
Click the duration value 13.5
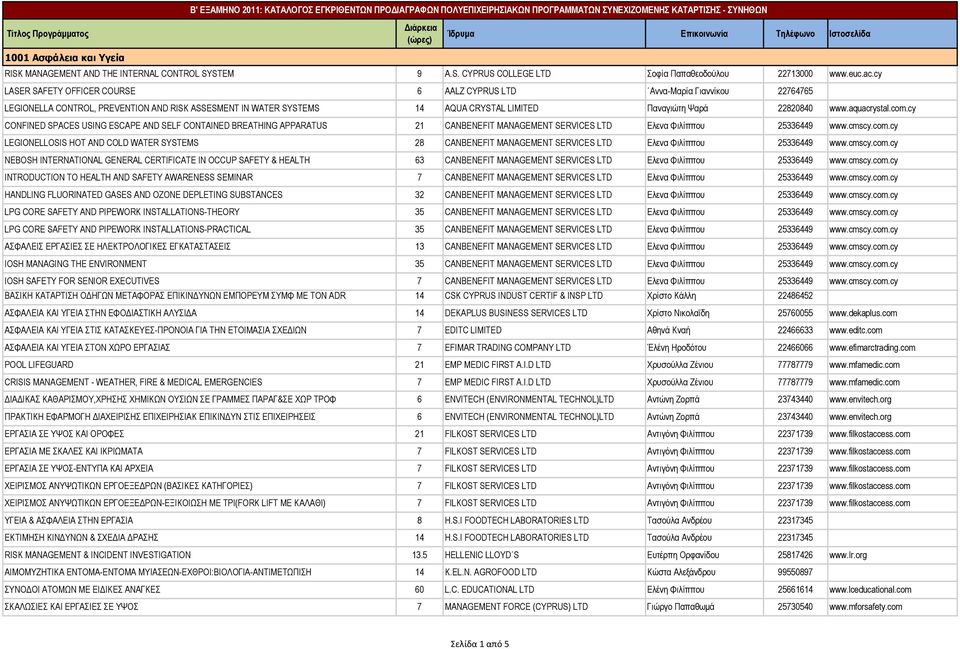[419, 555]
